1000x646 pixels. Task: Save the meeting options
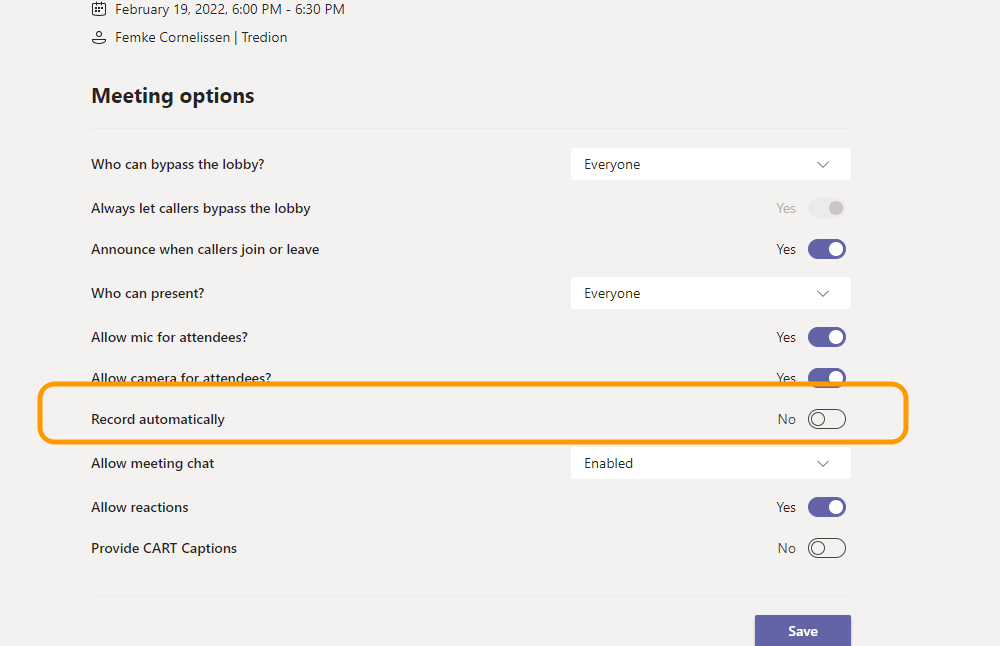point(802,631)
